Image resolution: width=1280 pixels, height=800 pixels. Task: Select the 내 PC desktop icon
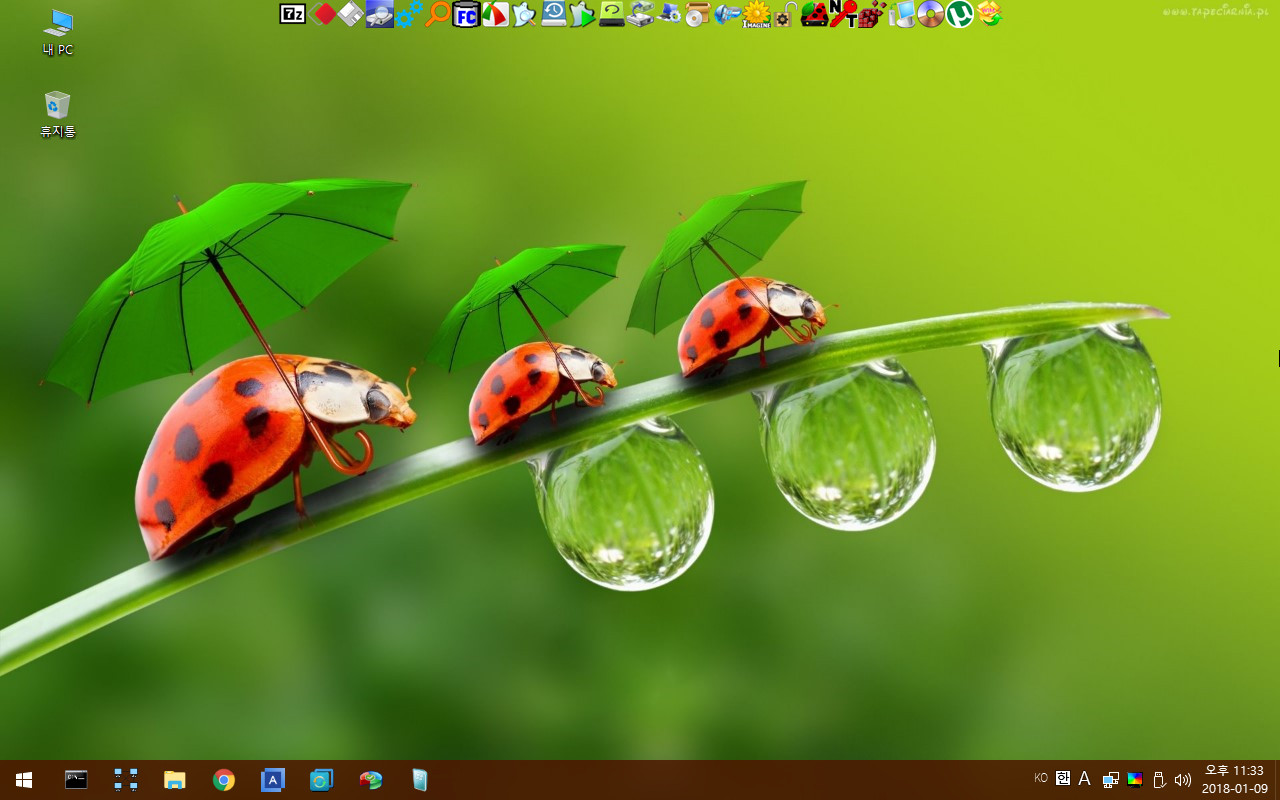coord(58,33)
